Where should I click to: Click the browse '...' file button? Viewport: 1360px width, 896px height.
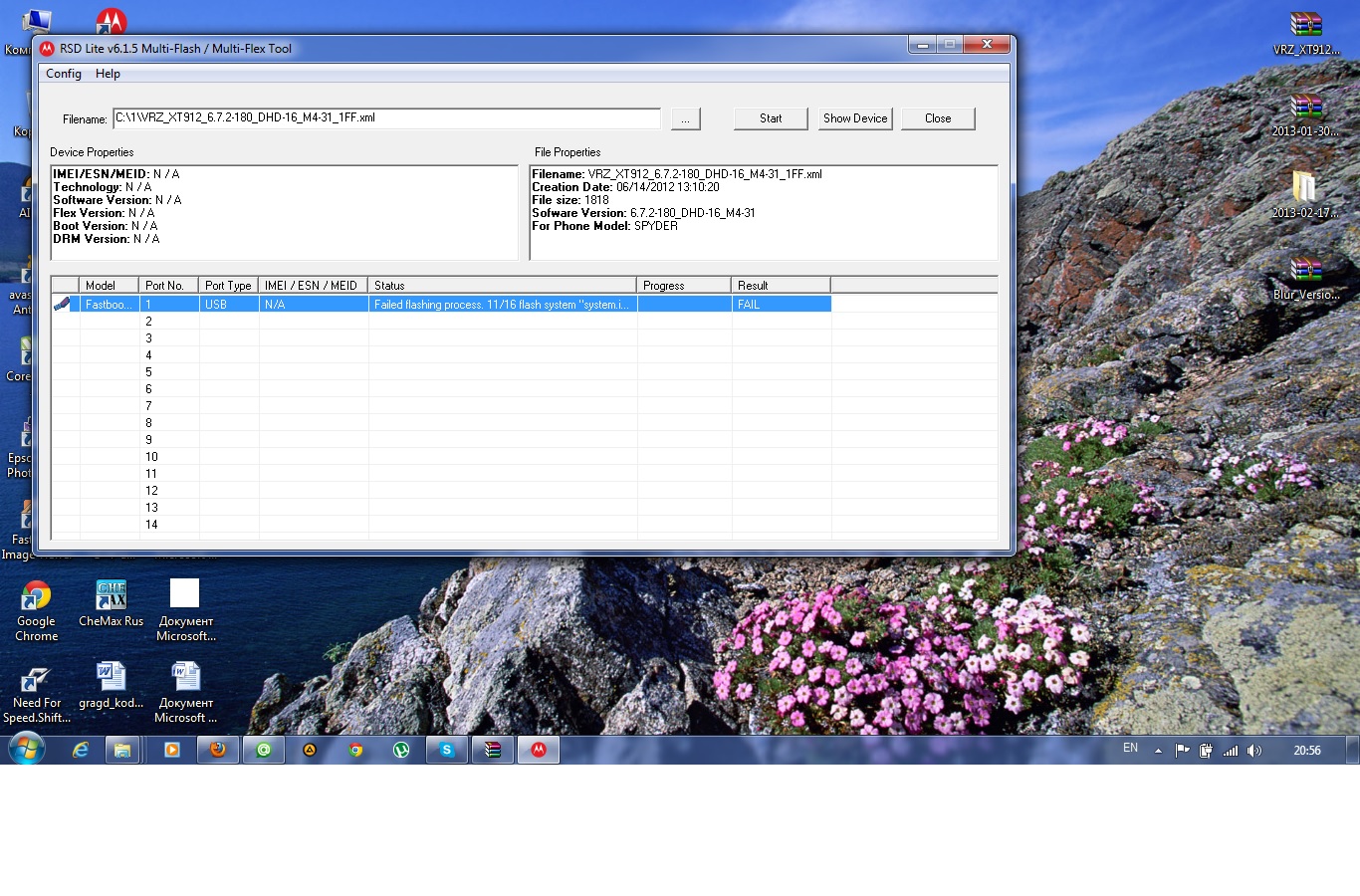click(x=685, y=118)
